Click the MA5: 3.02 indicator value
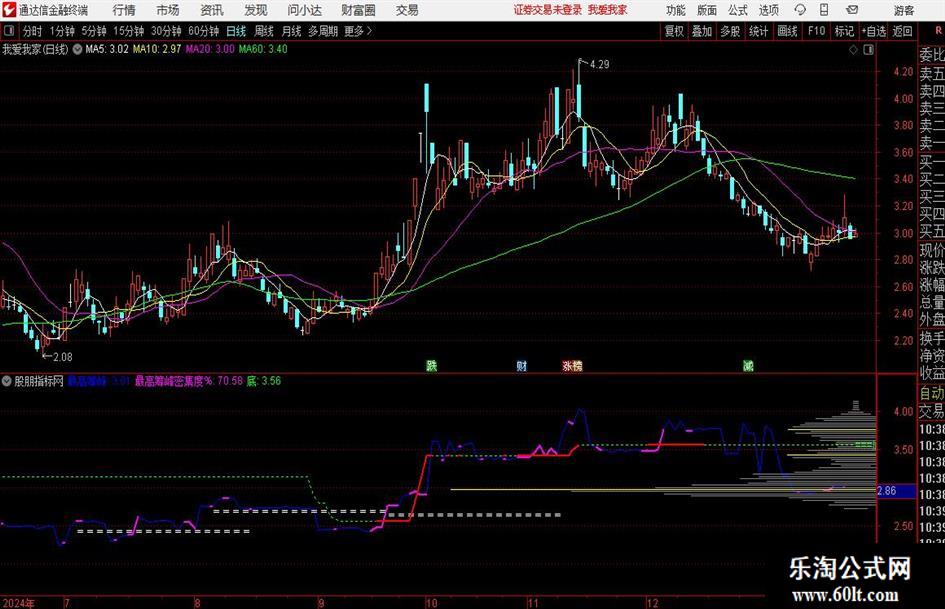 pos(107,49)
